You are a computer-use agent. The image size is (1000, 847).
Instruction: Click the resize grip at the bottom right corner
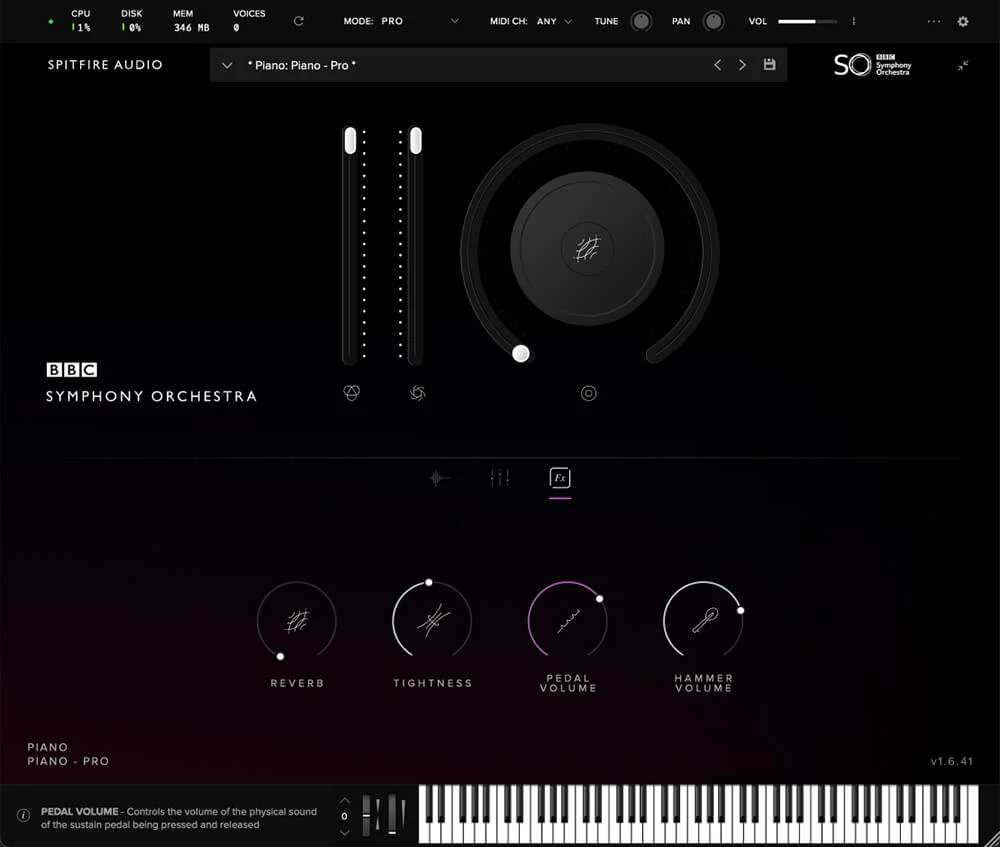(x=991, y=838)
